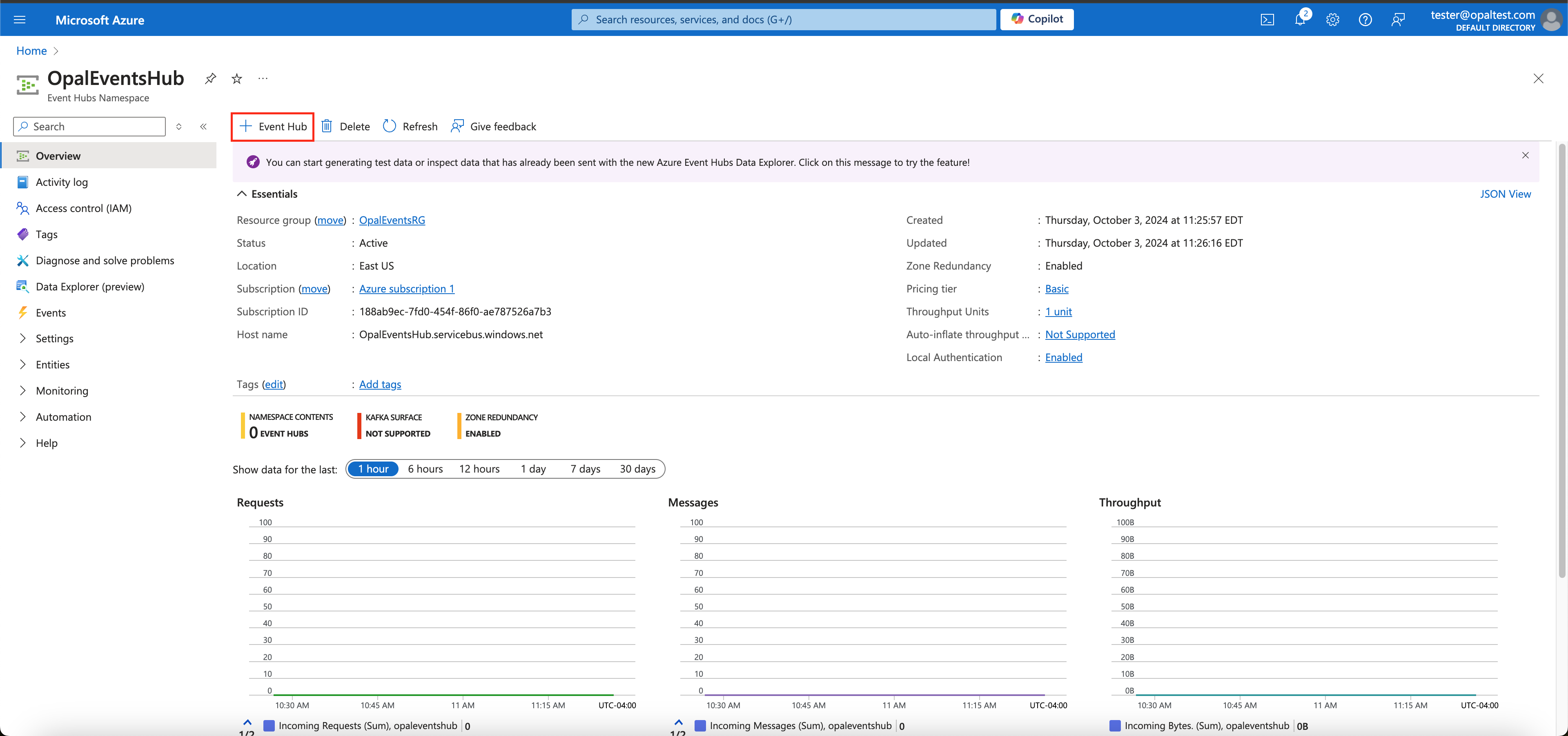1568x736 pixels.
Task: Collapse the sidebar navigation menu
Action: click(203, 127)
